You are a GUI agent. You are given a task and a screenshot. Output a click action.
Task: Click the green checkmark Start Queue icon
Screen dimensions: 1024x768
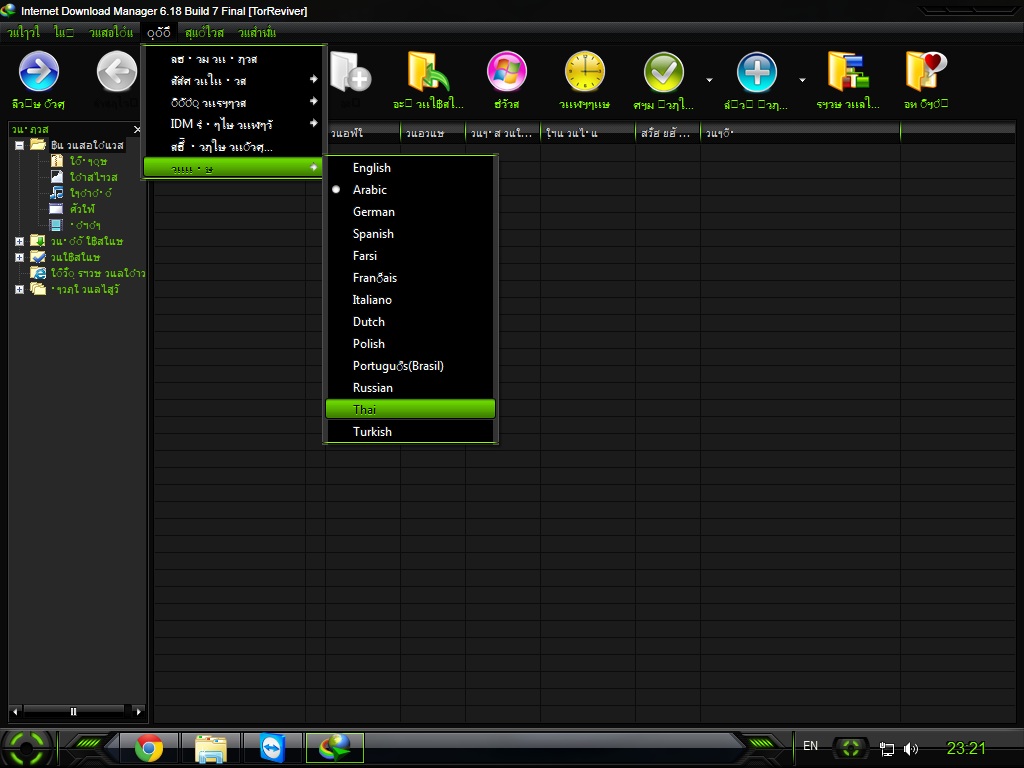coord(664,71)
